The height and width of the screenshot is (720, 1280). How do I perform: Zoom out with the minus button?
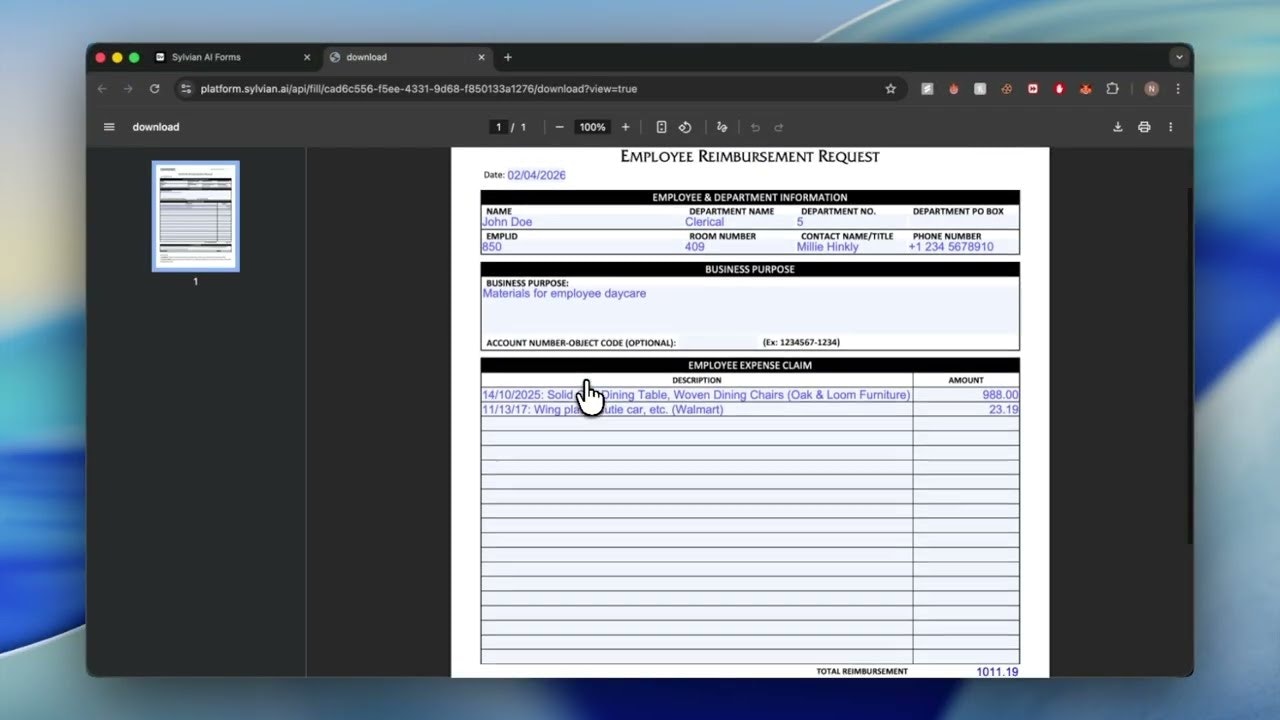pos(559,127)
